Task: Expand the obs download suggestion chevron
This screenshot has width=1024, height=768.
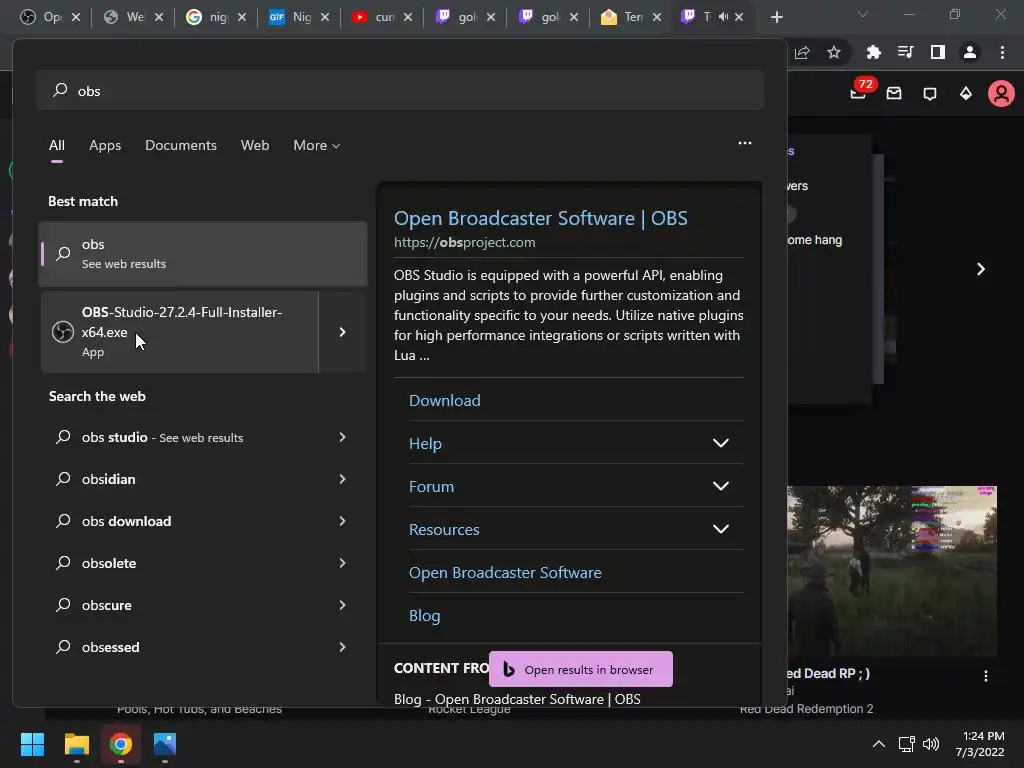Action: pos(343,520)
